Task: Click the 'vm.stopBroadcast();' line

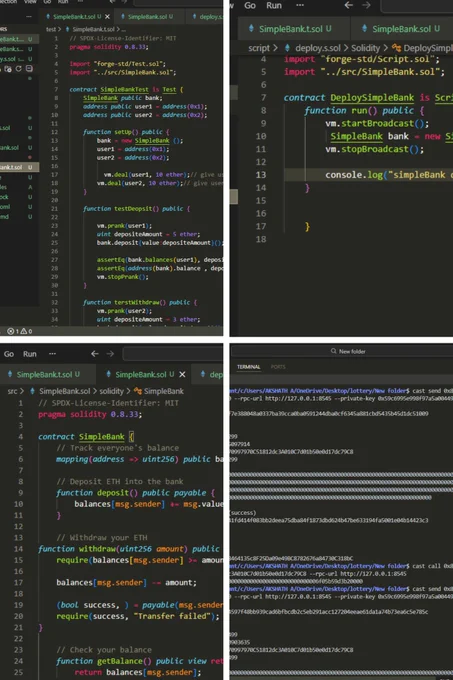Action: tap(374, 149)
